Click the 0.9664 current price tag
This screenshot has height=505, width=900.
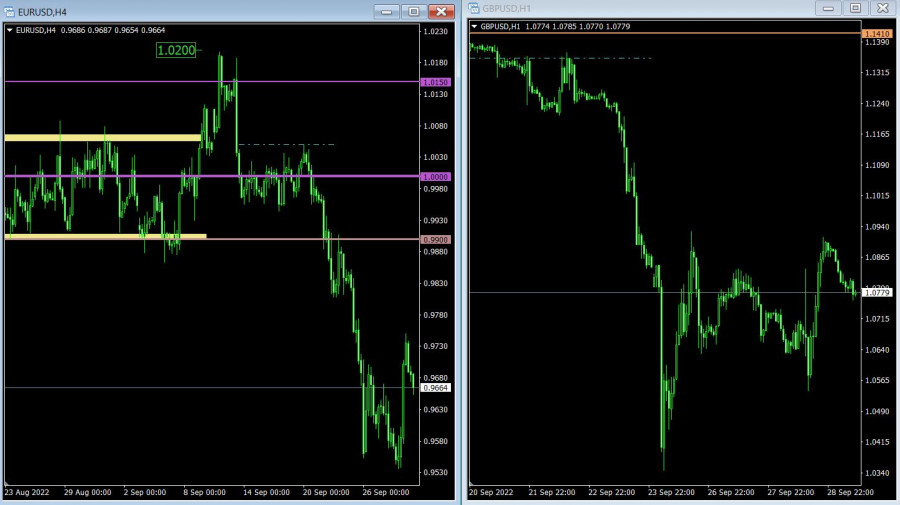click(436, 388)
